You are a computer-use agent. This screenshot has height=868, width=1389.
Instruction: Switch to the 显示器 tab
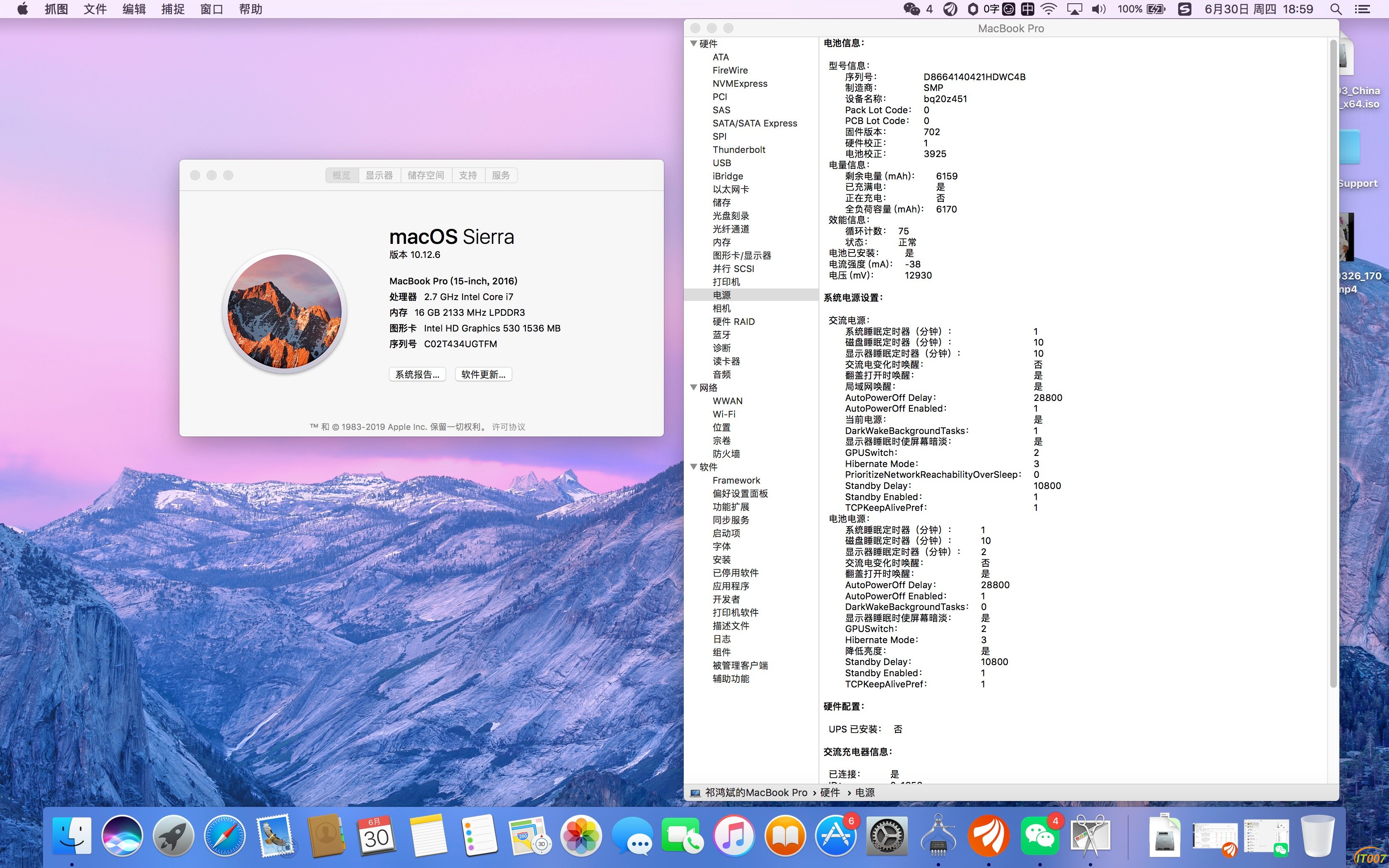379,175
